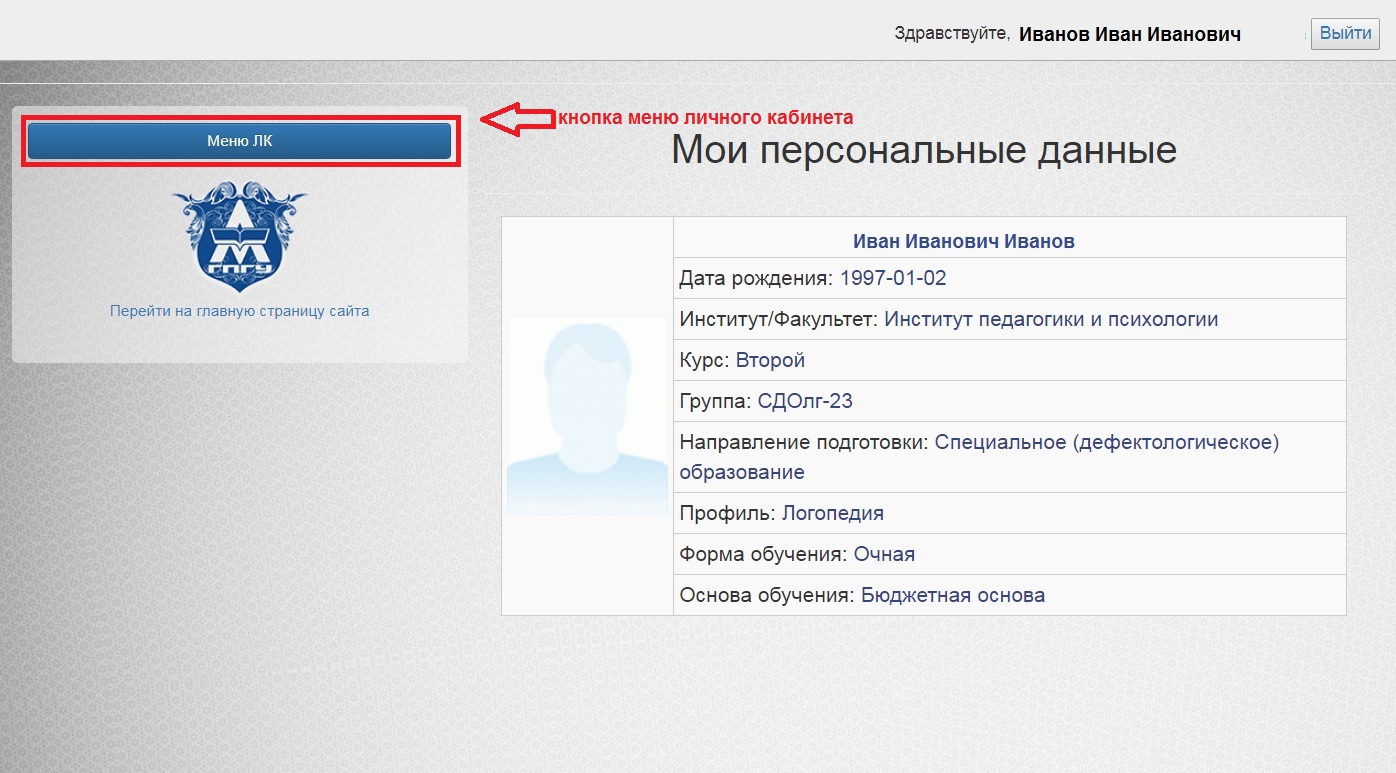The width and height of the screenshot is (1396, 773).
Task: Click the birth date value 1997-01-02
Action: 893,279
